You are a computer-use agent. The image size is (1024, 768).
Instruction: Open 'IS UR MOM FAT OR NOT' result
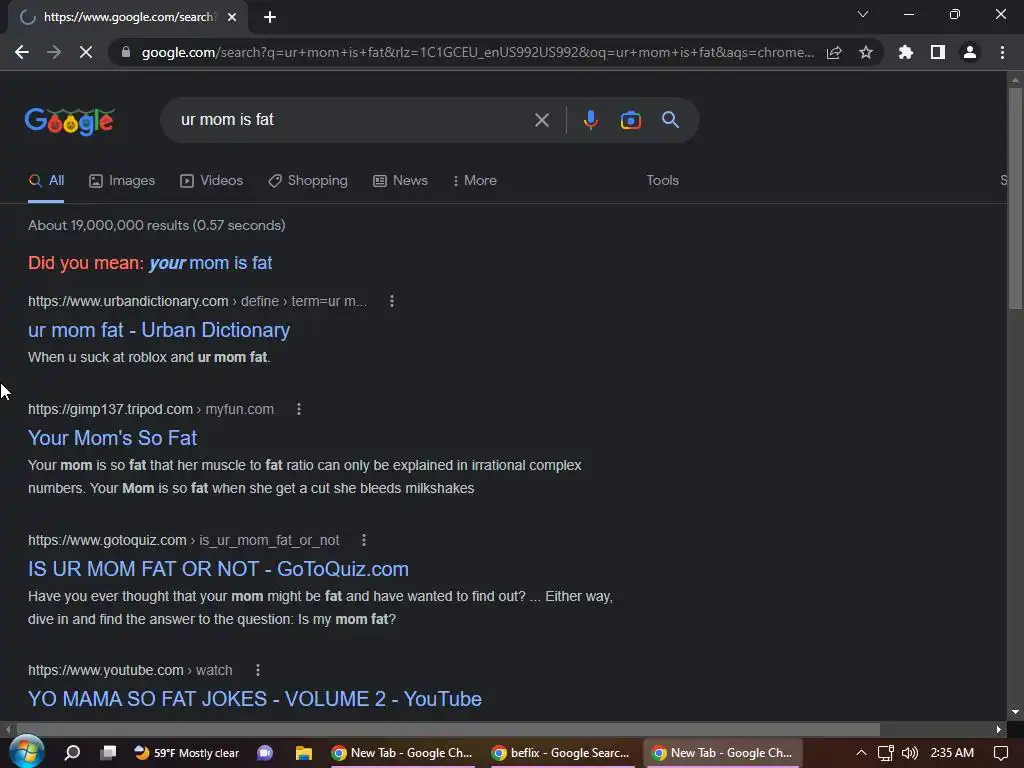click(218, 569)
